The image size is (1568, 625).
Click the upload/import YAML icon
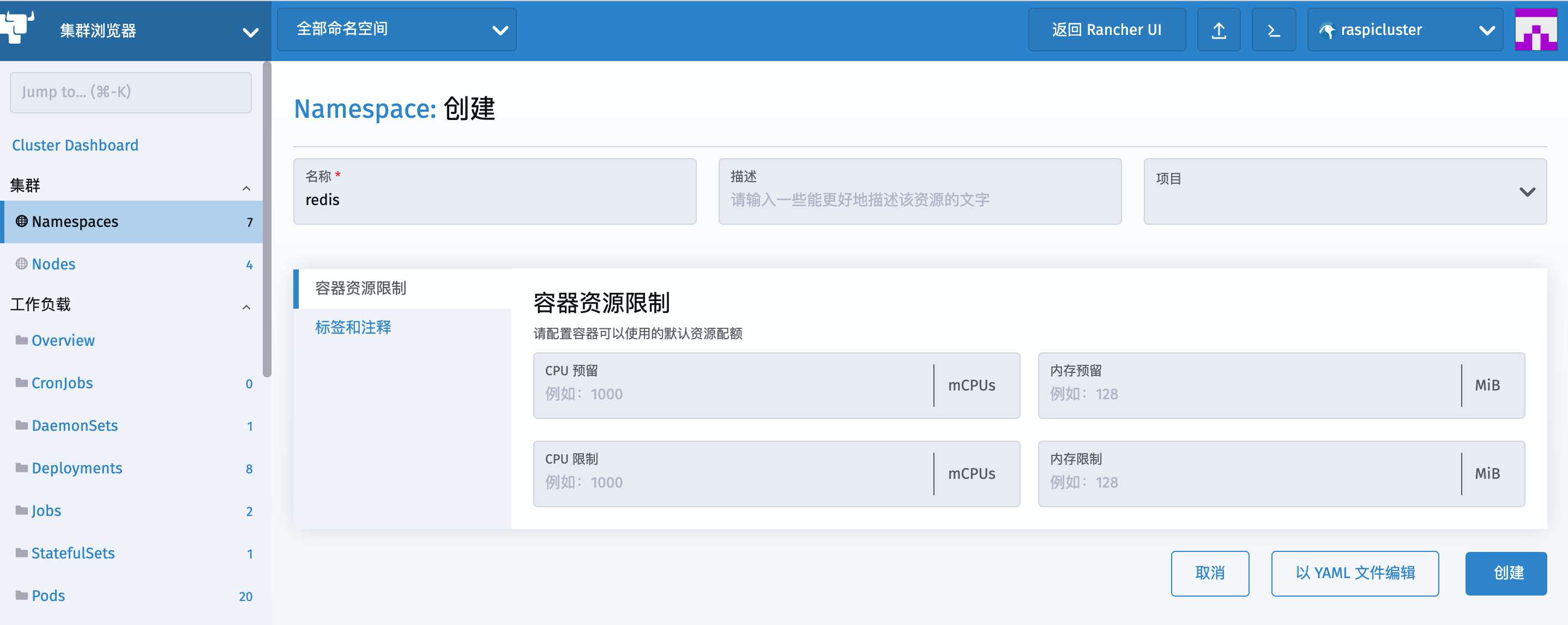coord(1218,30)
